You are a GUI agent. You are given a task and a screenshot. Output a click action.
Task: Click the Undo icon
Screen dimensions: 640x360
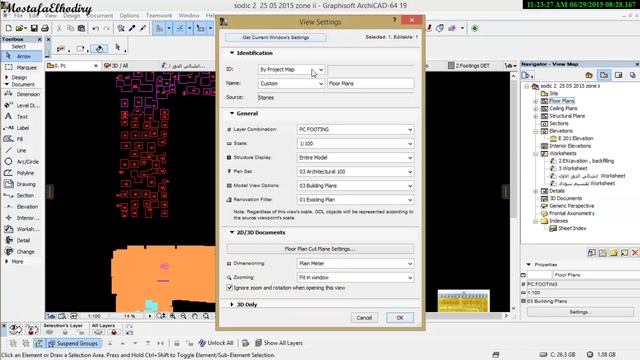pyautogui.click(x=96, y=28)
